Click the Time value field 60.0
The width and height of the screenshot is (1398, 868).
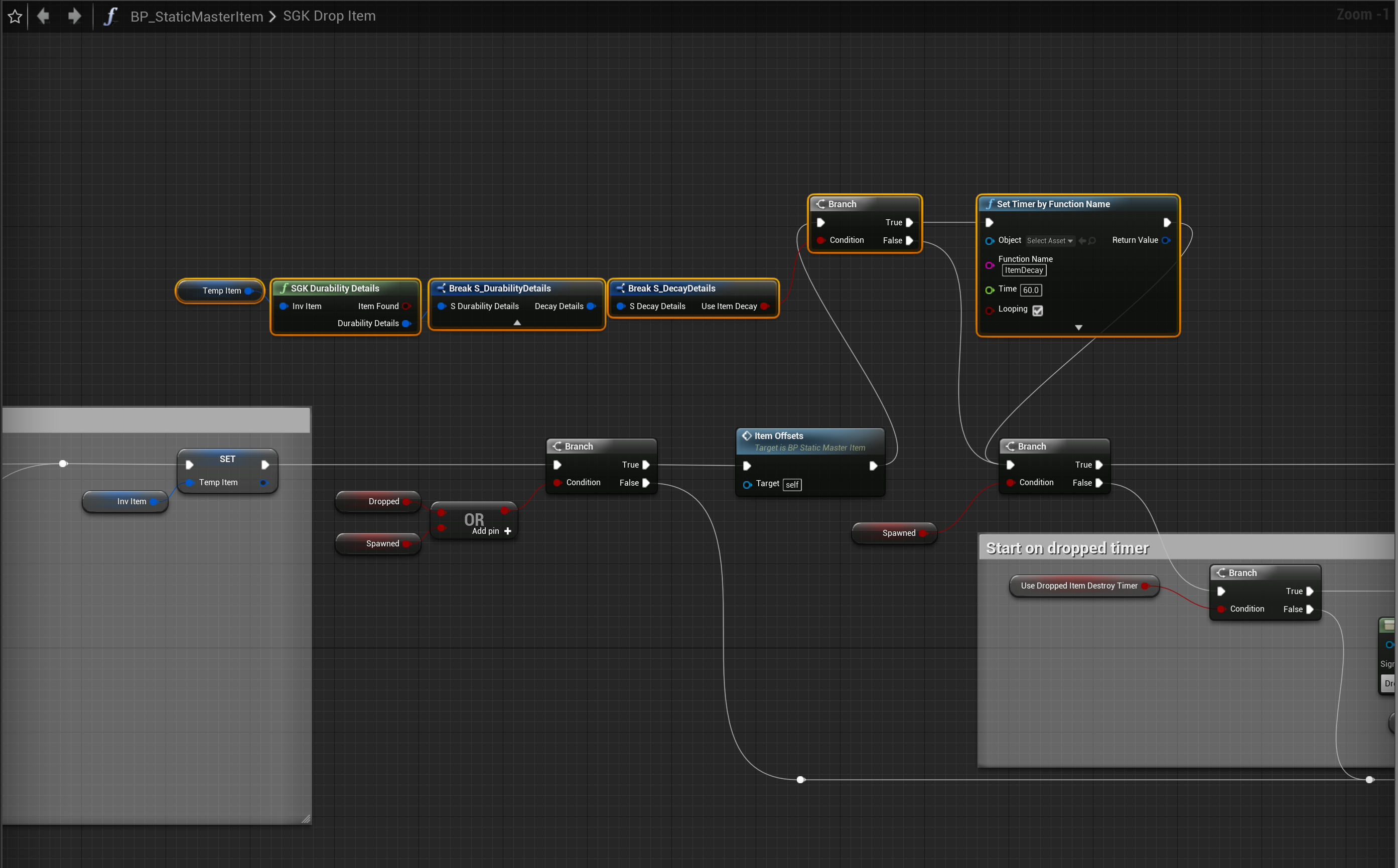point(1031,291)
